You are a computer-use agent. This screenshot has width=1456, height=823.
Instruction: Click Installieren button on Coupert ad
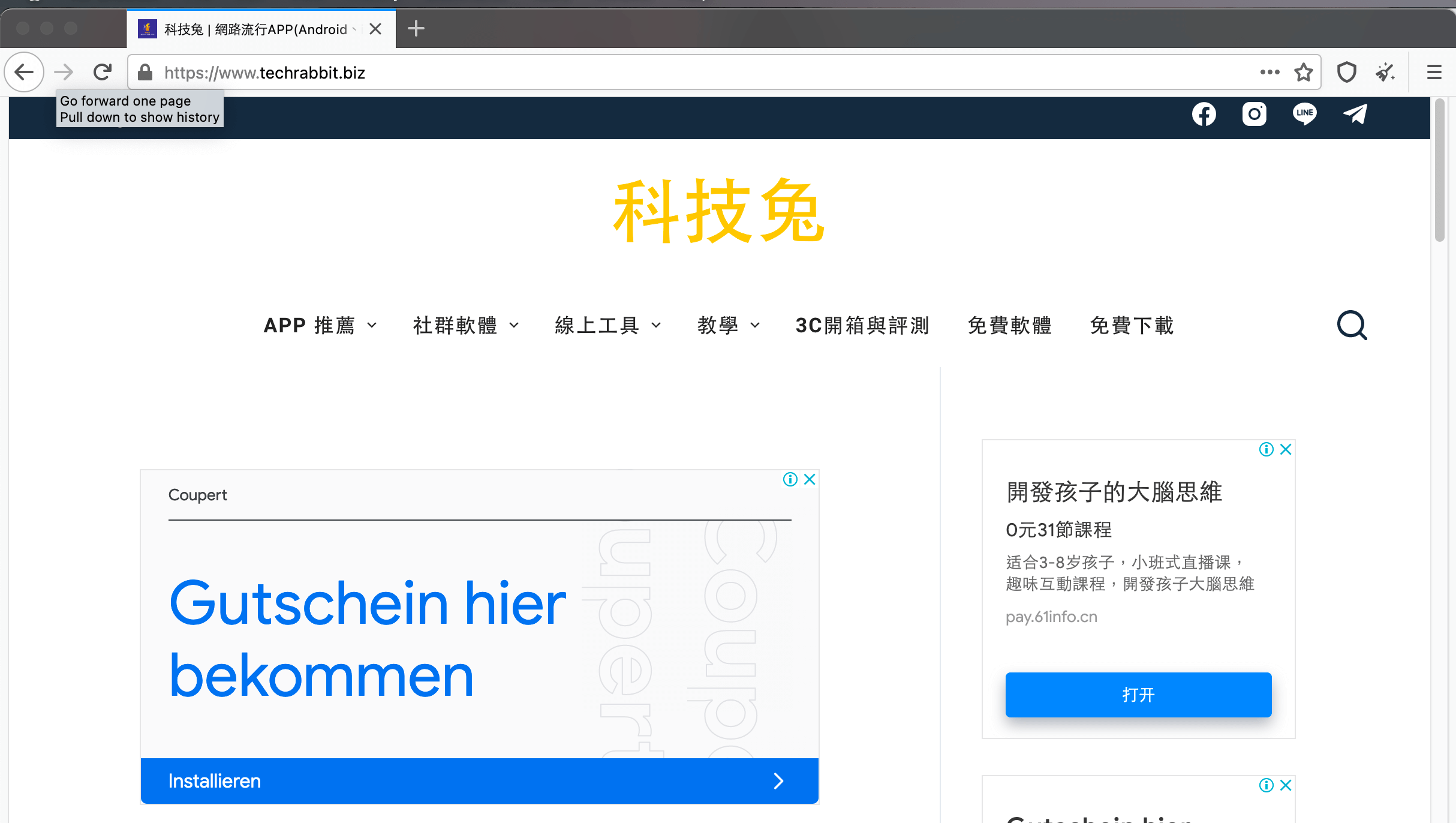point(479,781)
